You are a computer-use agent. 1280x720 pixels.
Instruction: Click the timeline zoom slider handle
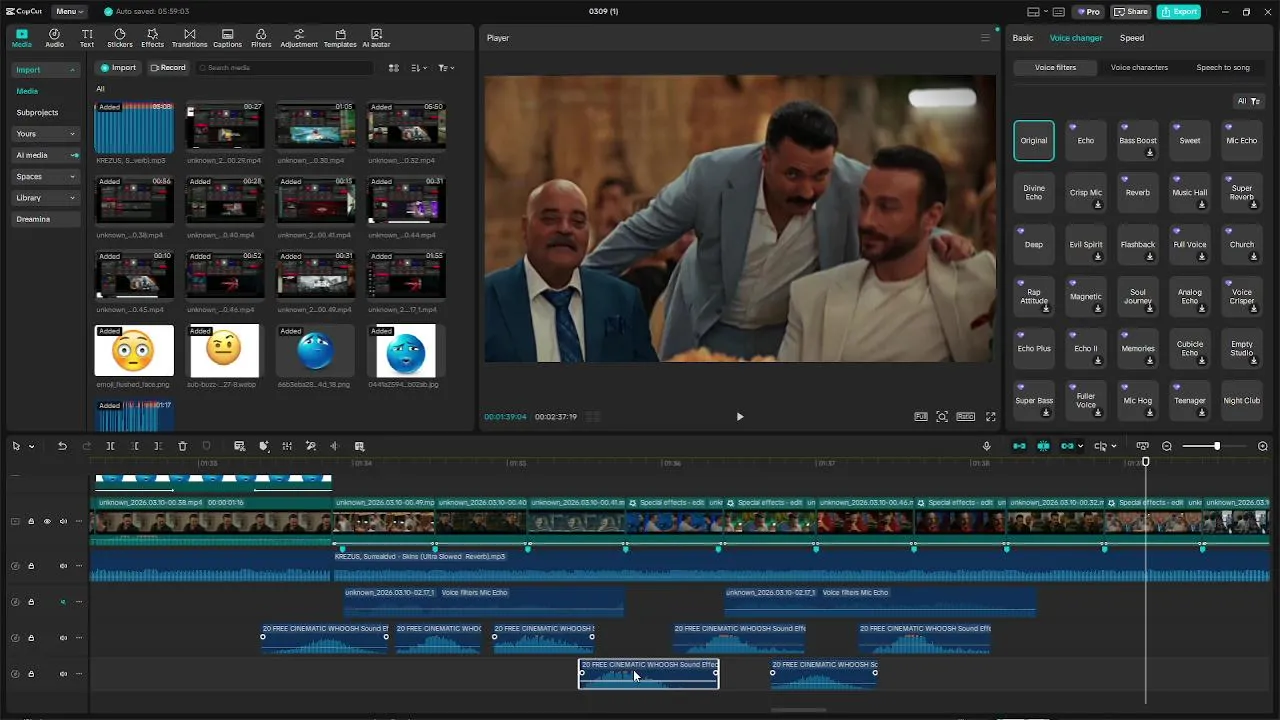coord(1216,446)
